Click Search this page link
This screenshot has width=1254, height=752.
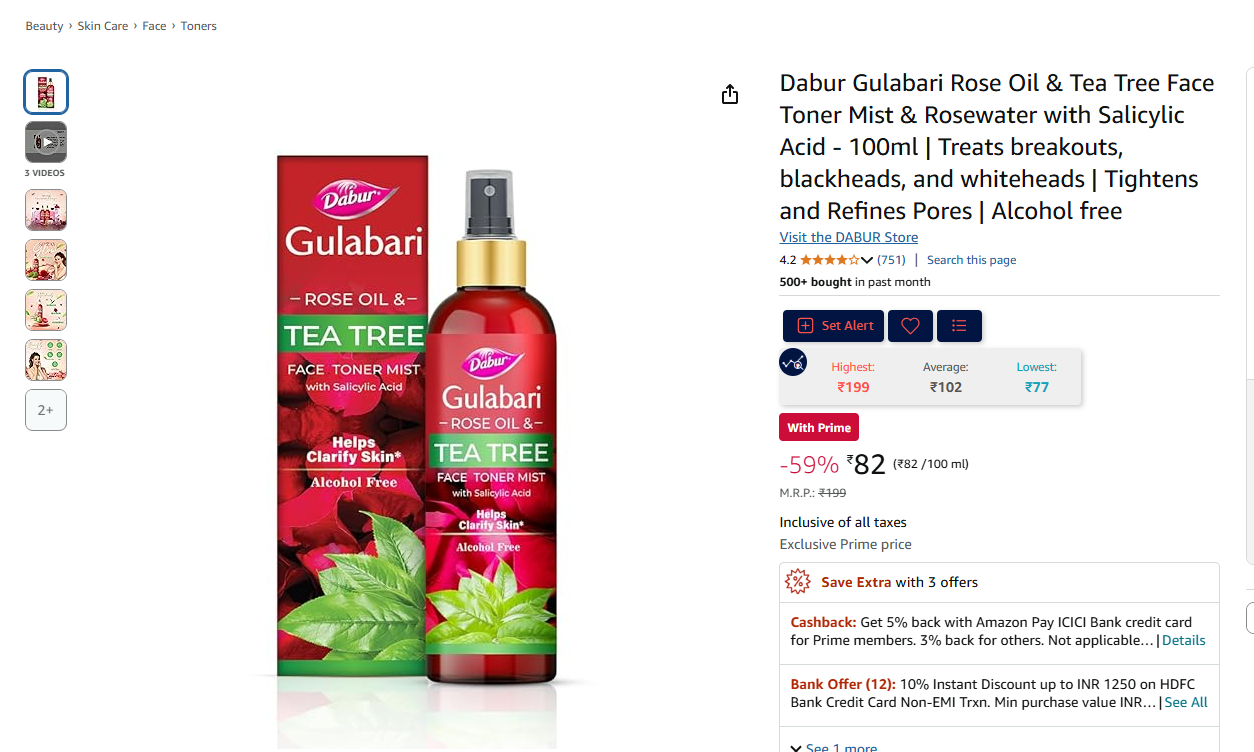coord(971,260)
